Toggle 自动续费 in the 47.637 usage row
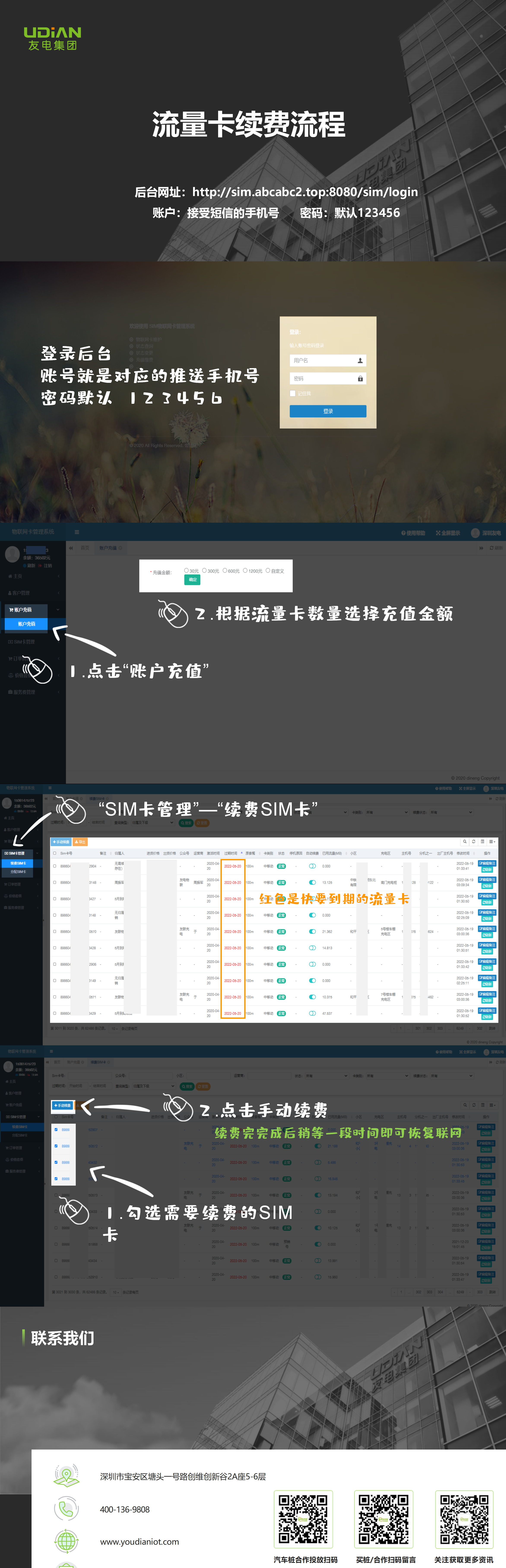 pyautogui.click(x=312, y=1014)
